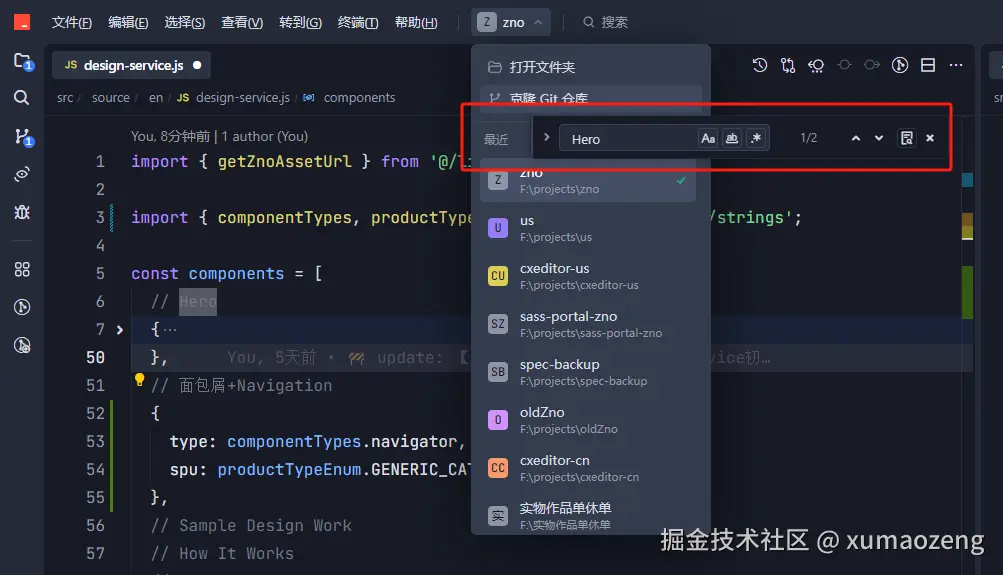Switch to the oldZno recent project

click(588, 420)
